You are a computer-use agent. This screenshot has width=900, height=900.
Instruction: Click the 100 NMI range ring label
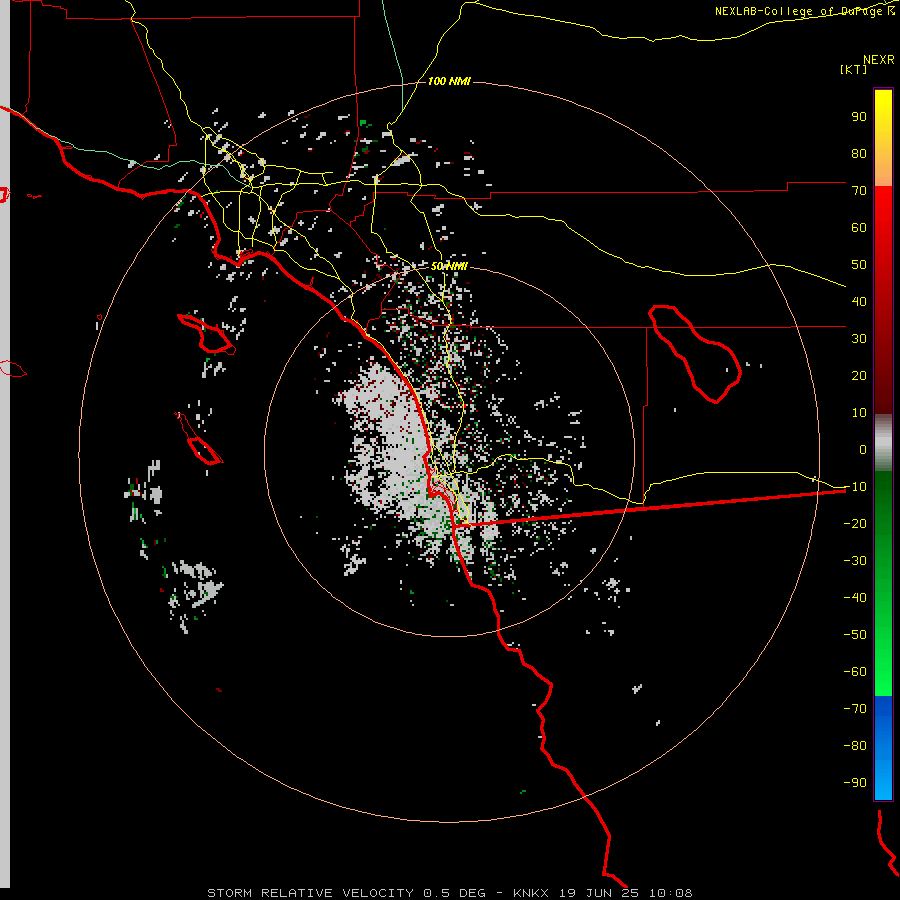[x=449, y=81]
